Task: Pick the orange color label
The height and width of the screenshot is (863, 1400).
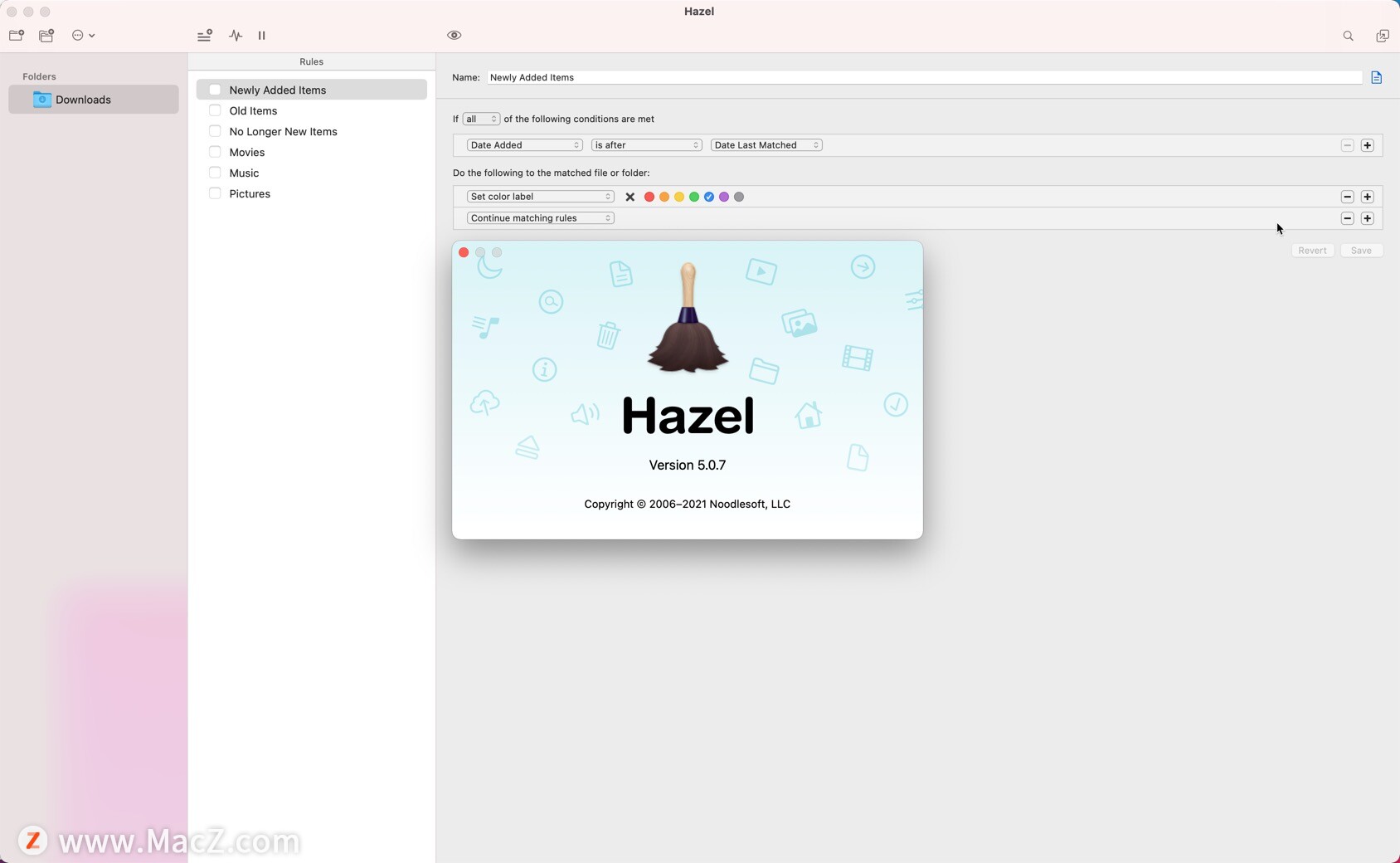Action: tap(664, 197)
